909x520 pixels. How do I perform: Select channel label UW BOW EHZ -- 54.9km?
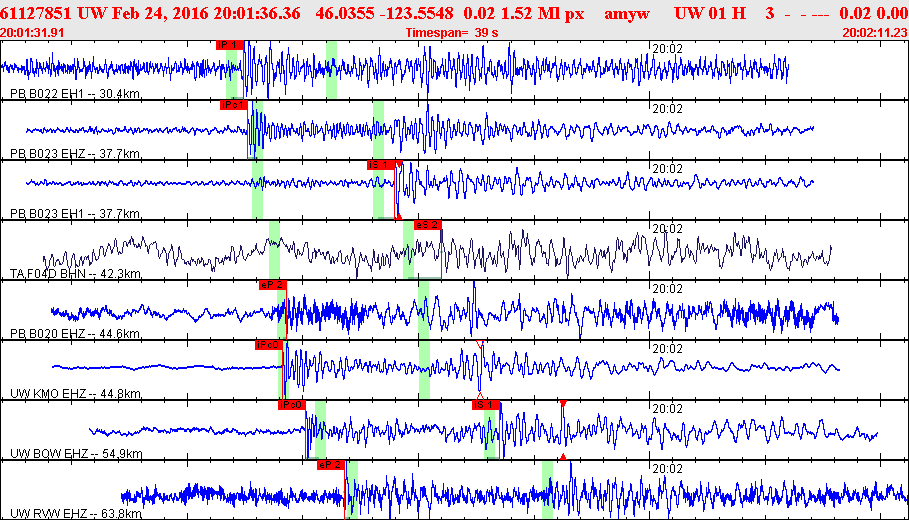click(76, 453)
